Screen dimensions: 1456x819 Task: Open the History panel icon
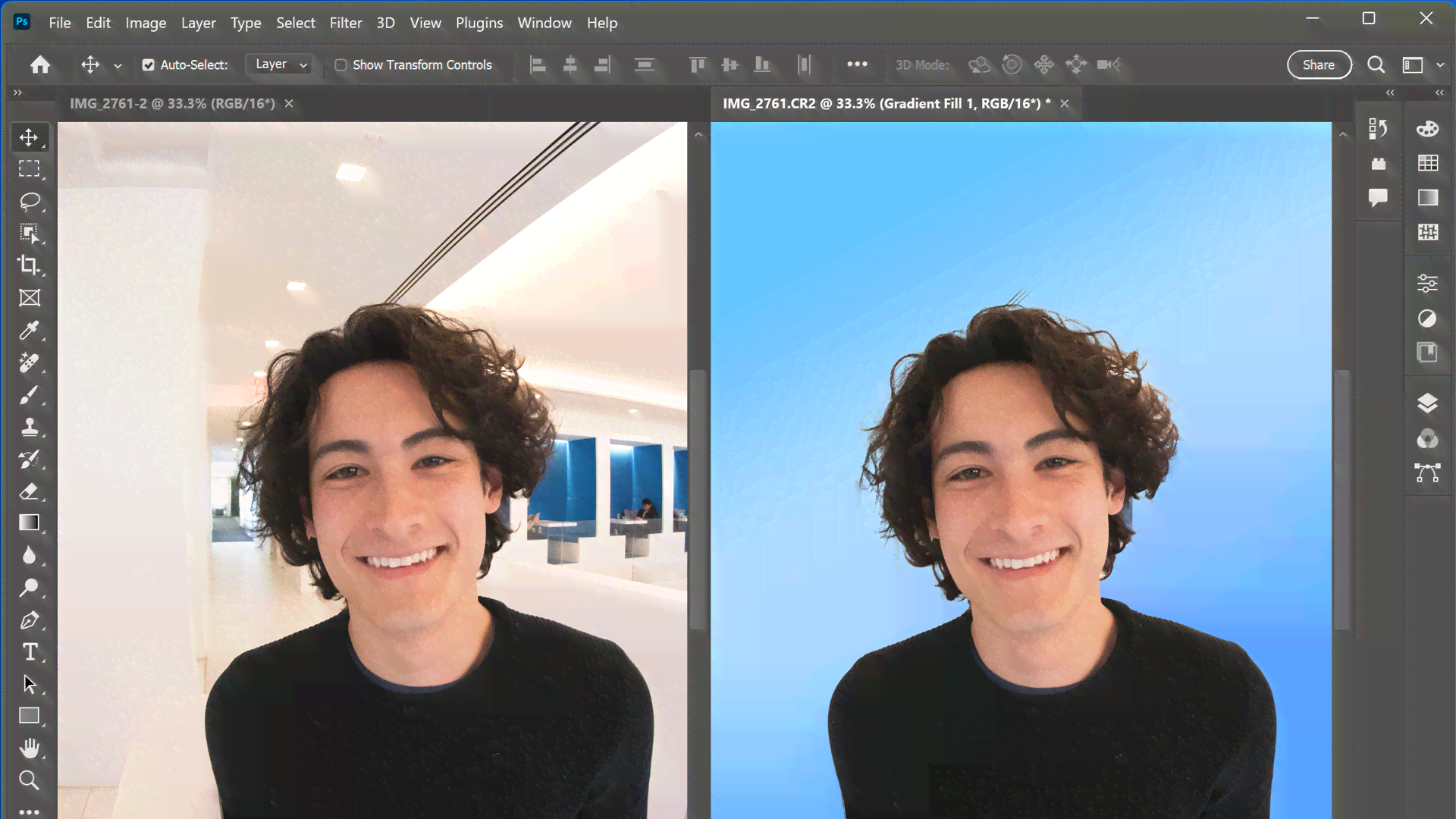point(1378,129)
